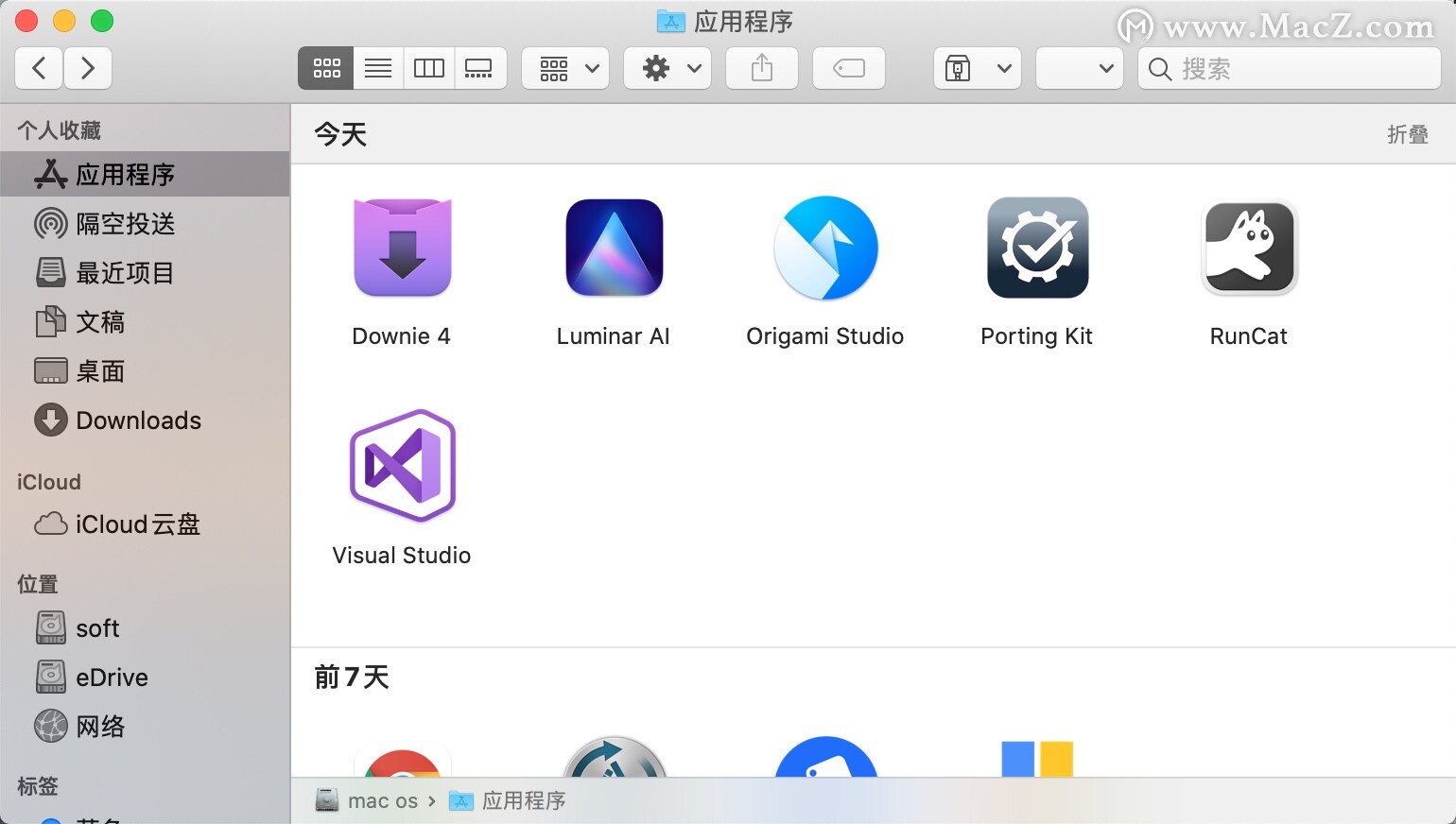Open 网络 in the sidebar

pyautogui.click(x=145, y=727)
